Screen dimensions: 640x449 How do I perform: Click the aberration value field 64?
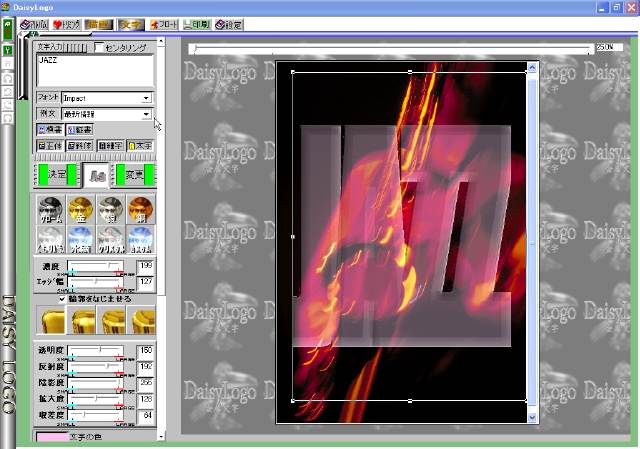146,415
